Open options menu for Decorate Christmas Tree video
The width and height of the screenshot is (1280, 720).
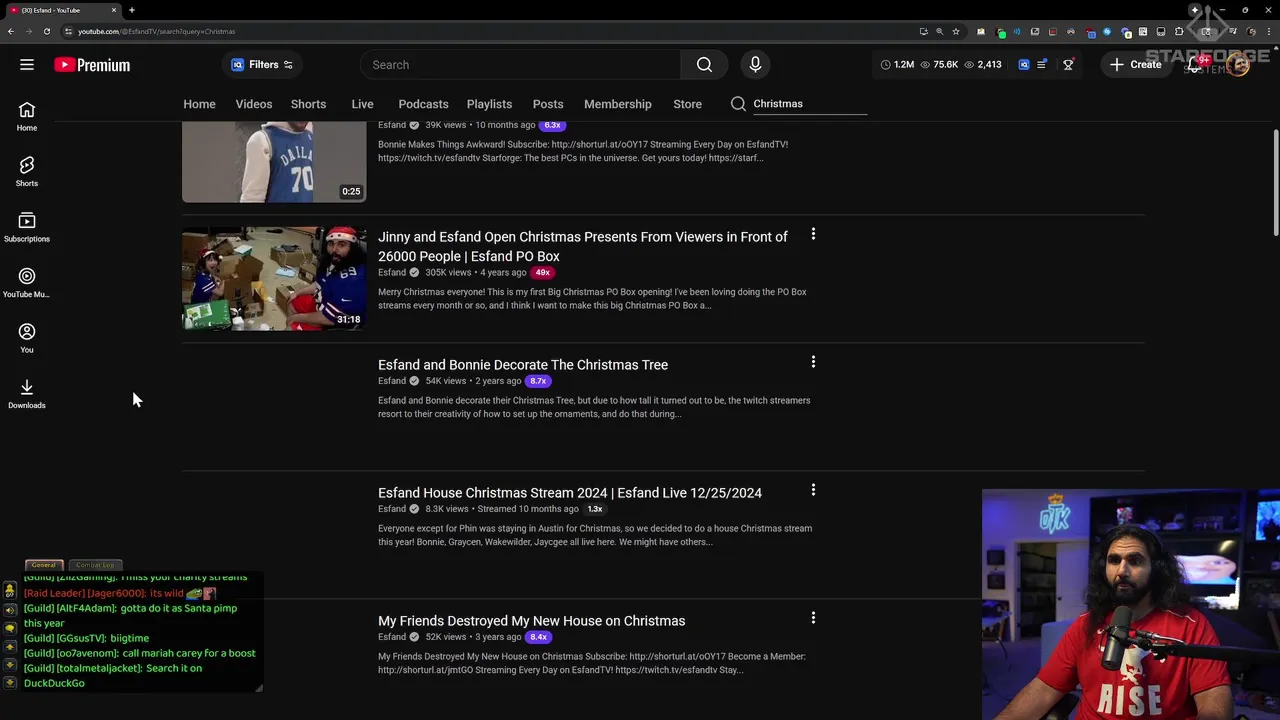coord(813,362)
